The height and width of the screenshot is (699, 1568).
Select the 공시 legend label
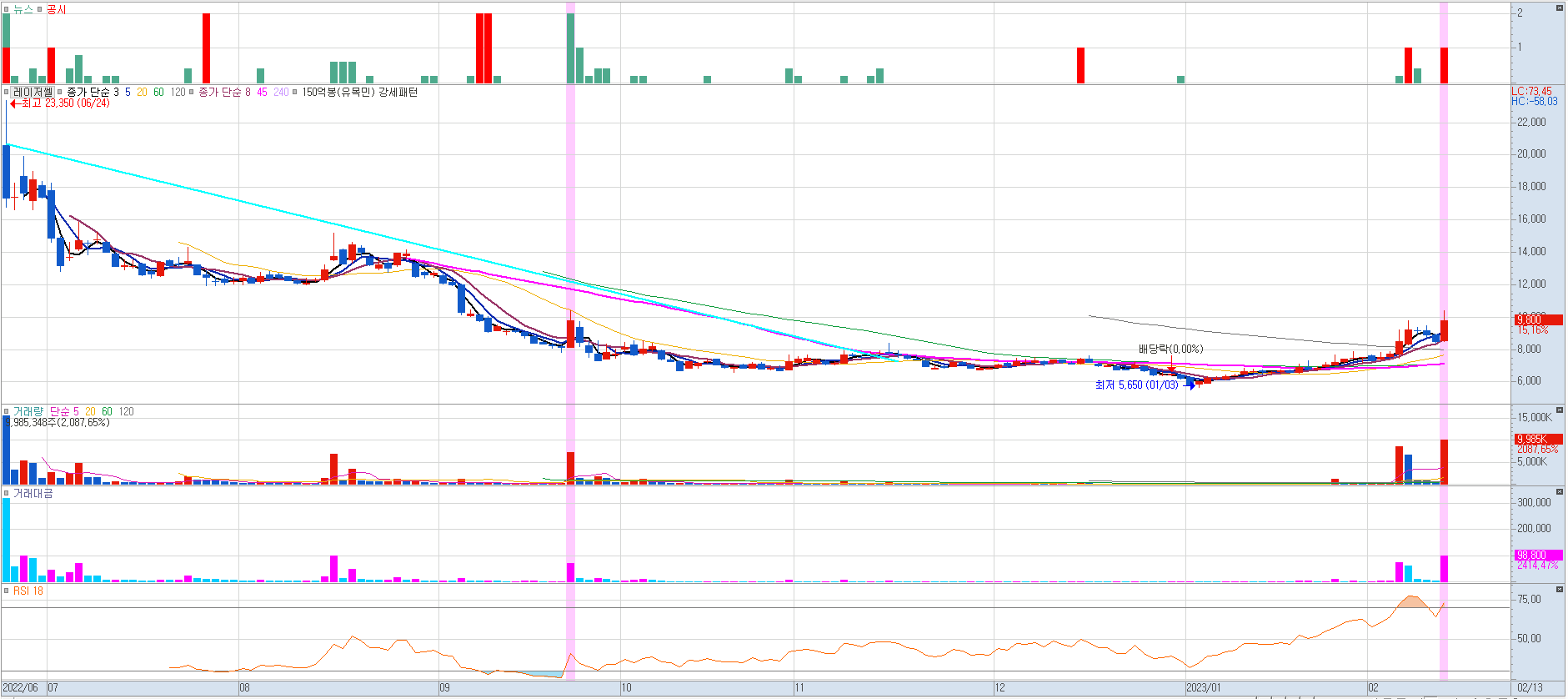click(56, 9)
